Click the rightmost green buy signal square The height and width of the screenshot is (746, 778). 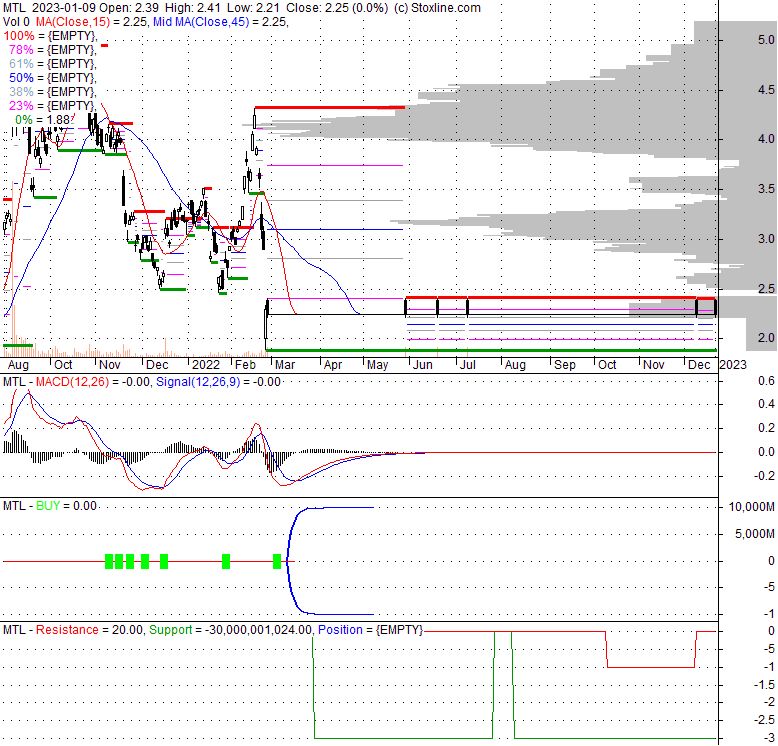tap(277, 562)
